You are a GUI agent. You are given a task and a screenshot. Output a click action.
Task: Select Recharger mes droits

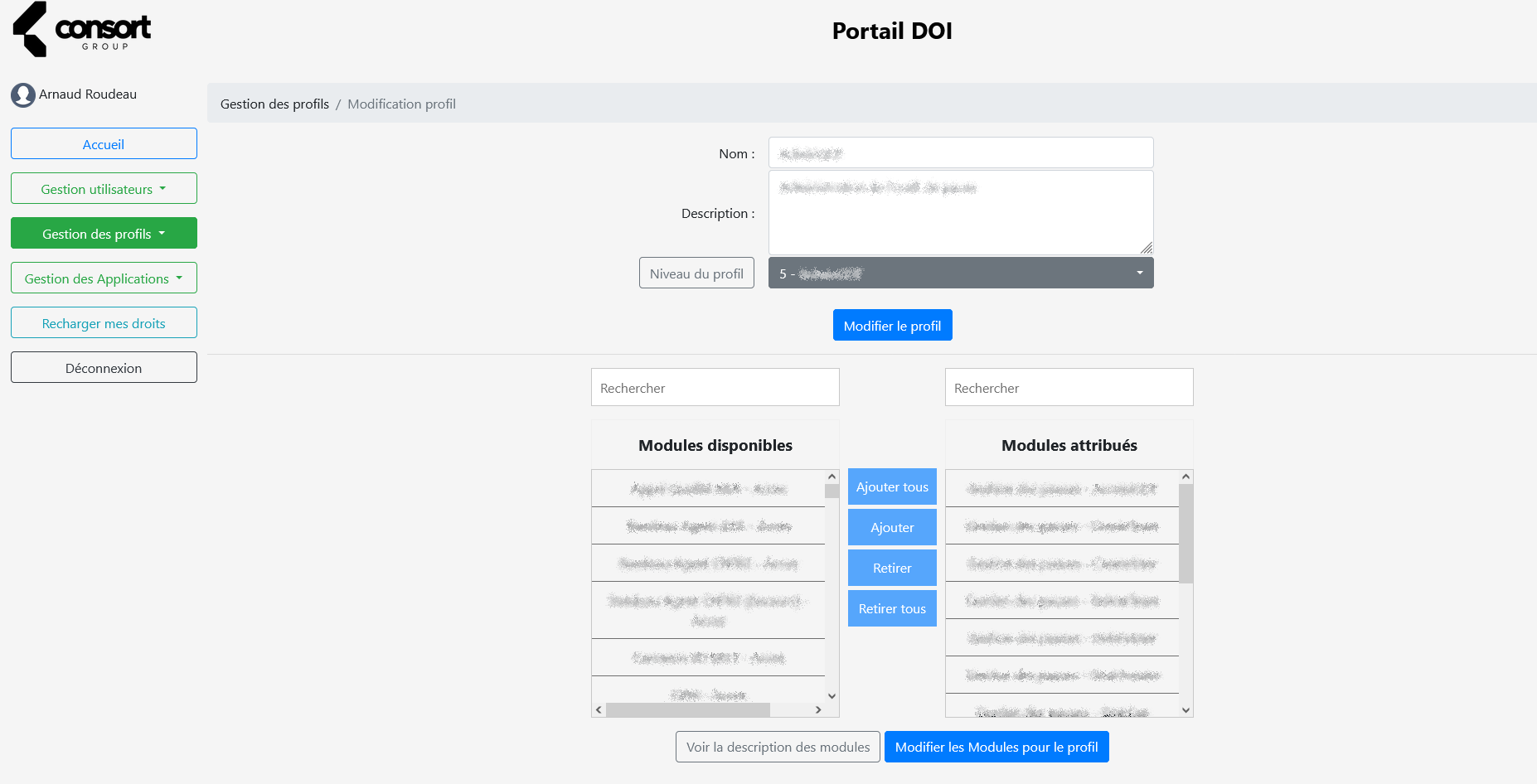pos(104,323)
